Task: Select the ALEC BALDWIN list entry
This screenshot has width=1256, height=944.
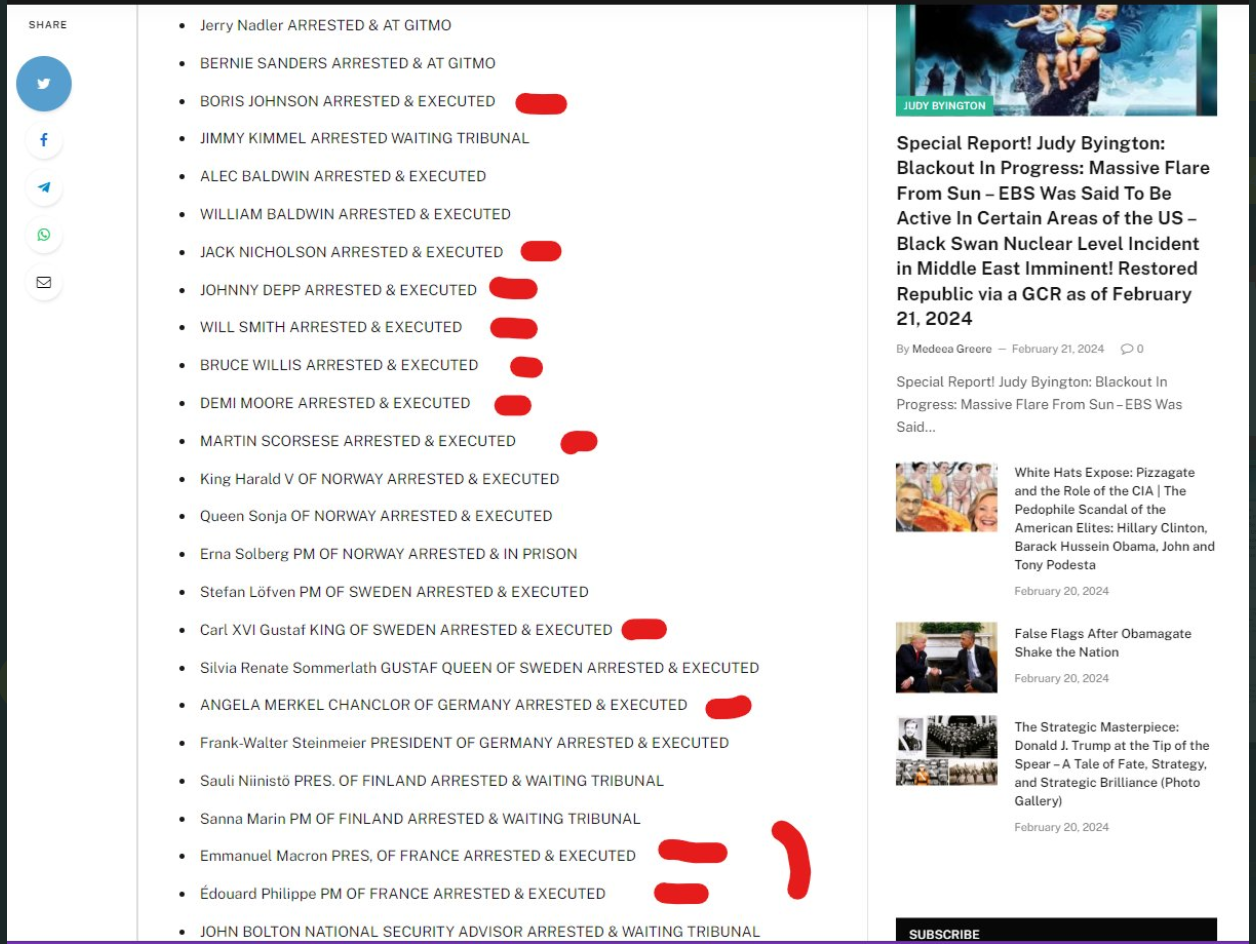Action: (342, 176)
